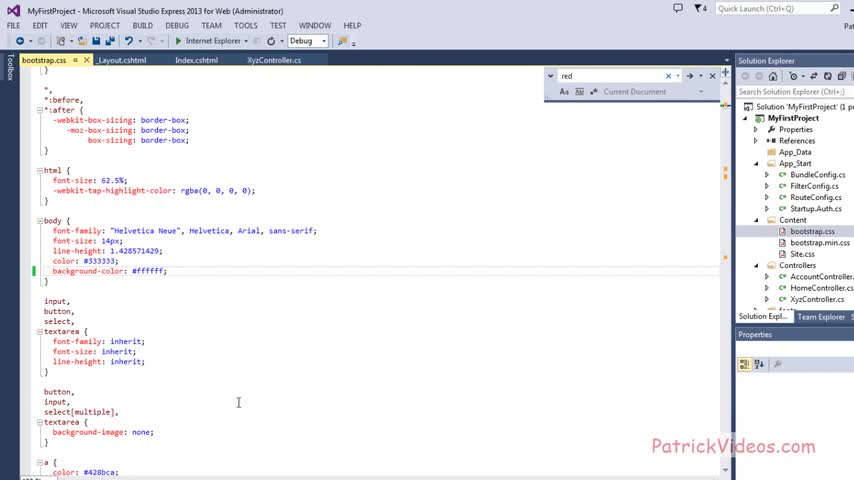Viewport: 854px width, 480px height.
Task: Select HomeController.cs in Solution Explorer
Action: coord(821,288)
